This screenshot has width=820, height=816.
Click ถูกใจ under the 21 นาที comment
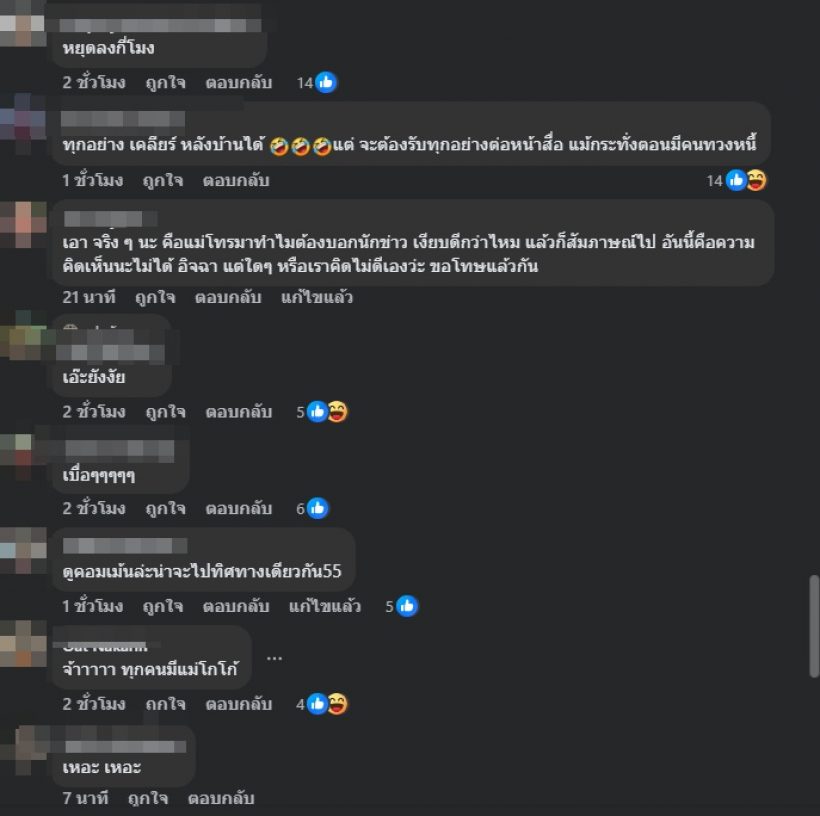[x=155, y=297]
